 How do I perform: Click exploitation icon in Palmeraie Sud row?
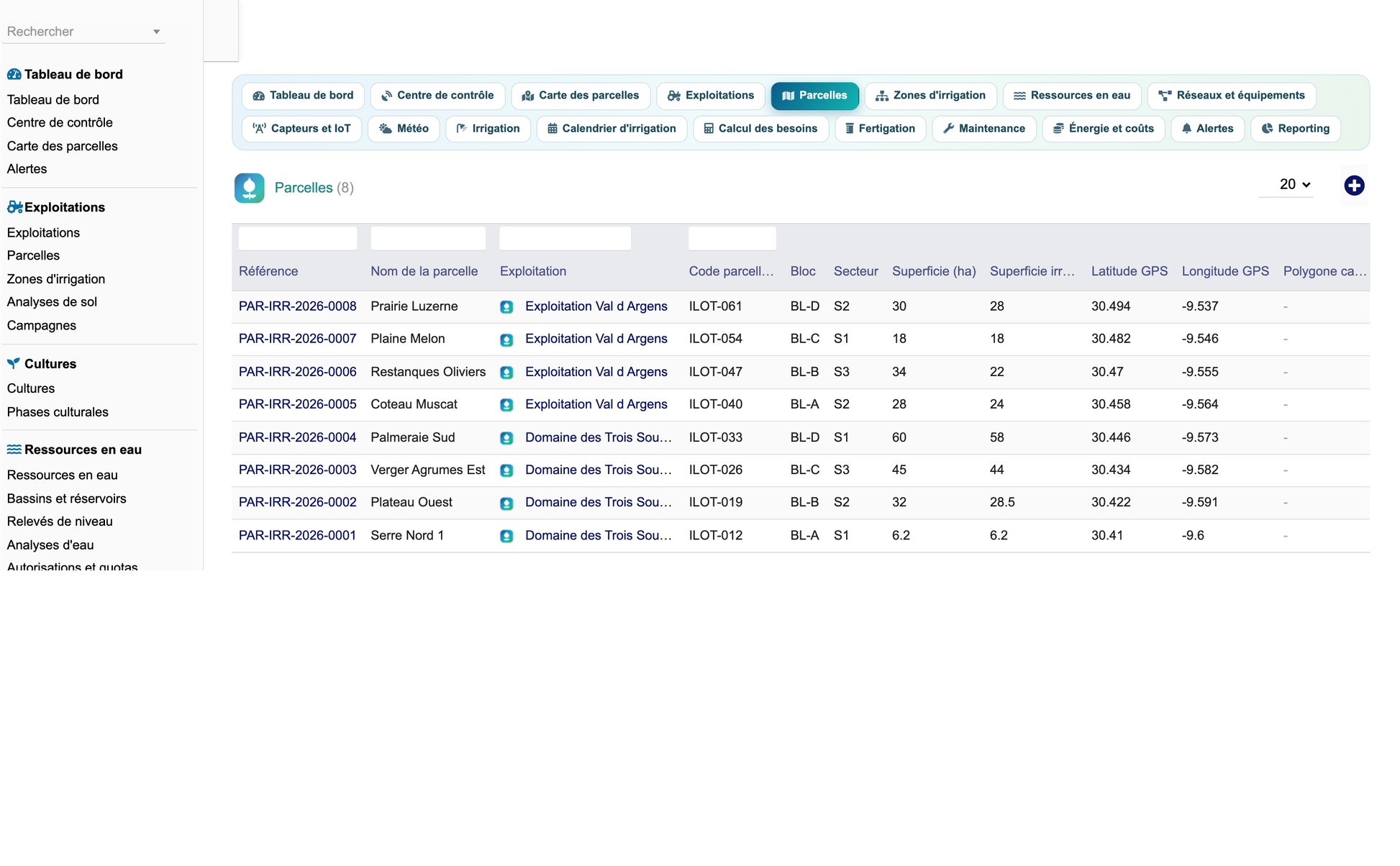506,438
